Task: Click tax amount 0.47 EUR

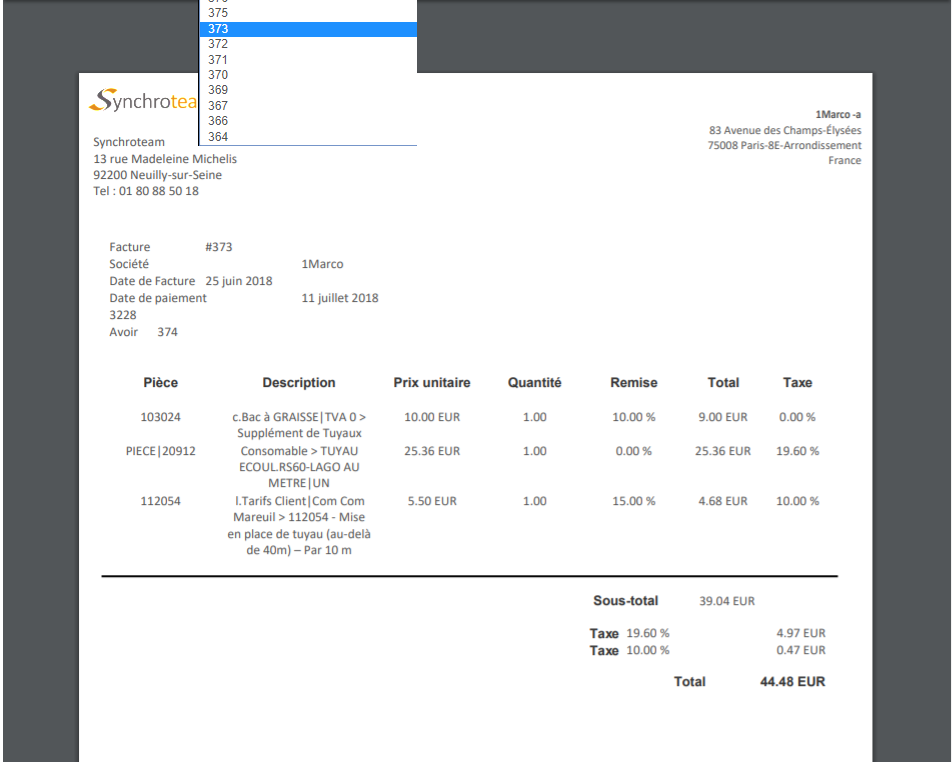Action: click(800, 650)
